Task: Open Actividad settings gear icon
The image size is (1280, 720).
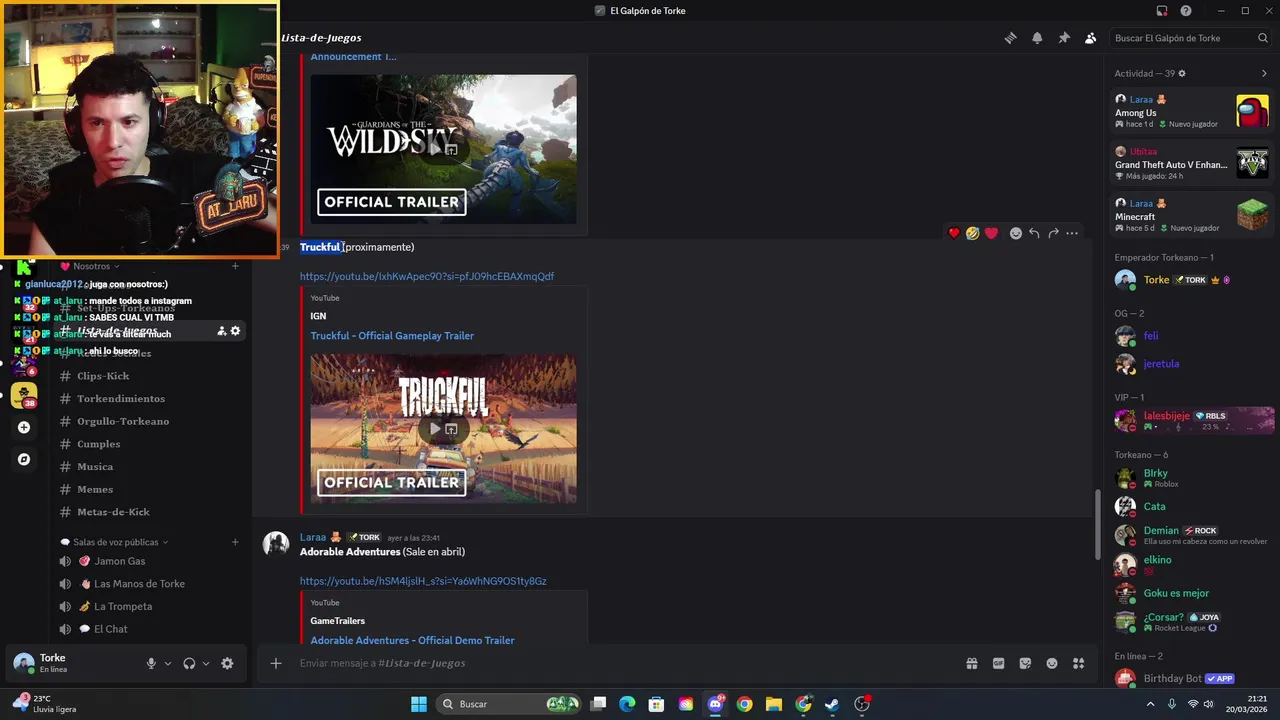Action: click(x=1182, y=74)
